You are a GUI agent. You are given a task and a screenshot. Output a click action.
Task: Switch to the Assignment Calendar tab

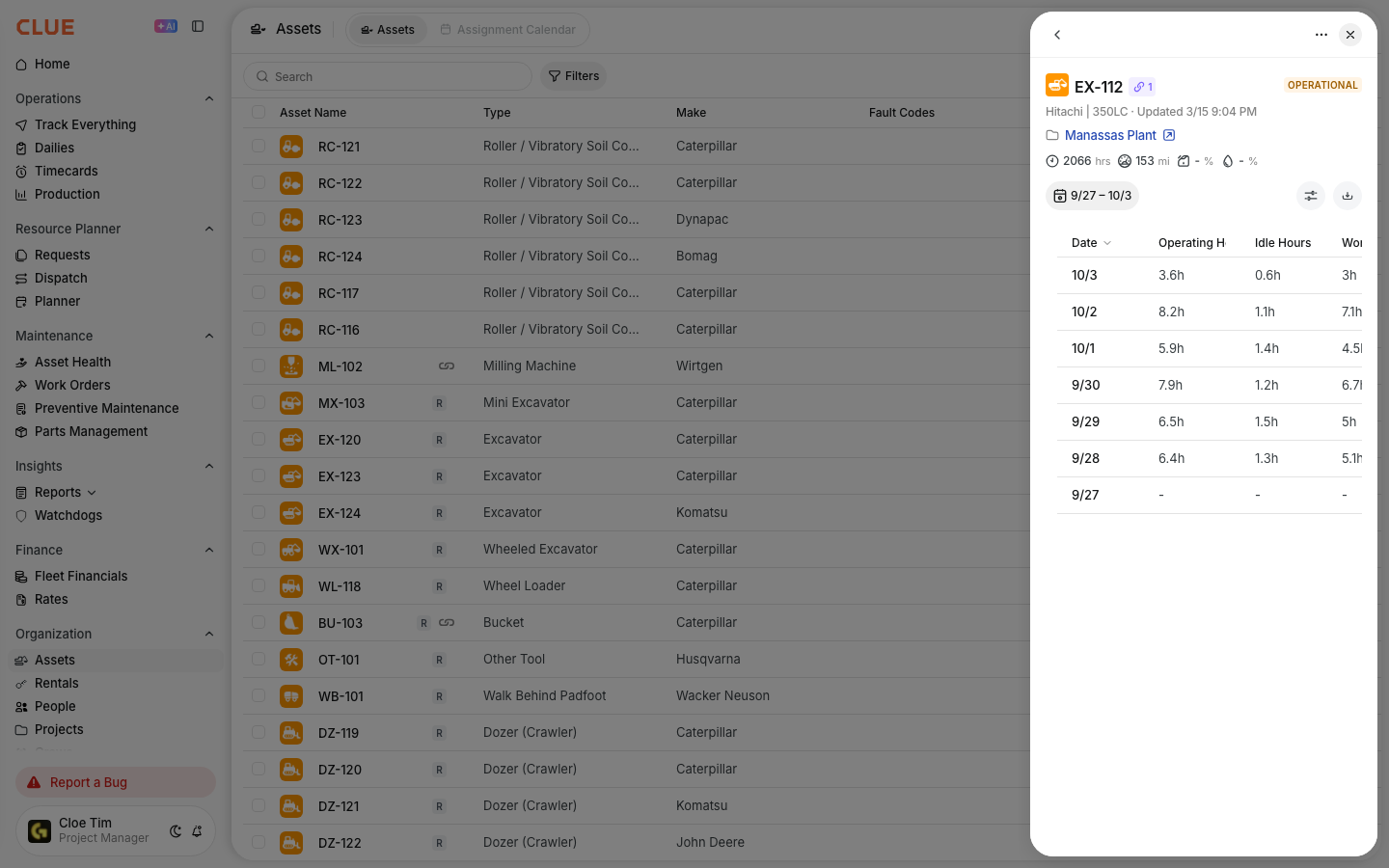[508, 30]
